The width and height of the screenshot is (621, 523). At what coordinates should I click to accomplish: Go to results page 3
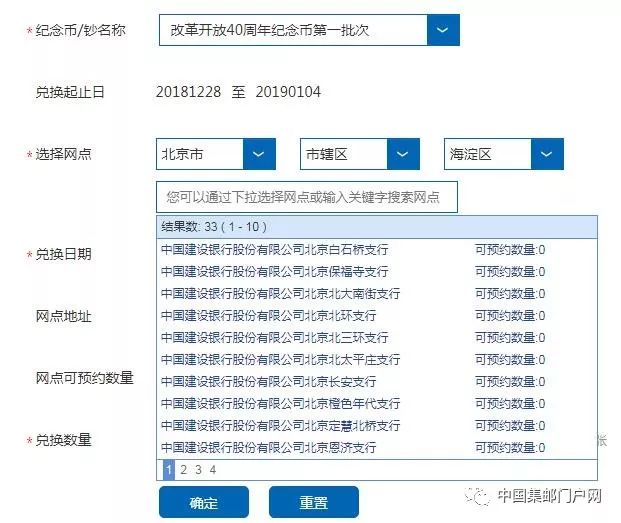[198, 470]
